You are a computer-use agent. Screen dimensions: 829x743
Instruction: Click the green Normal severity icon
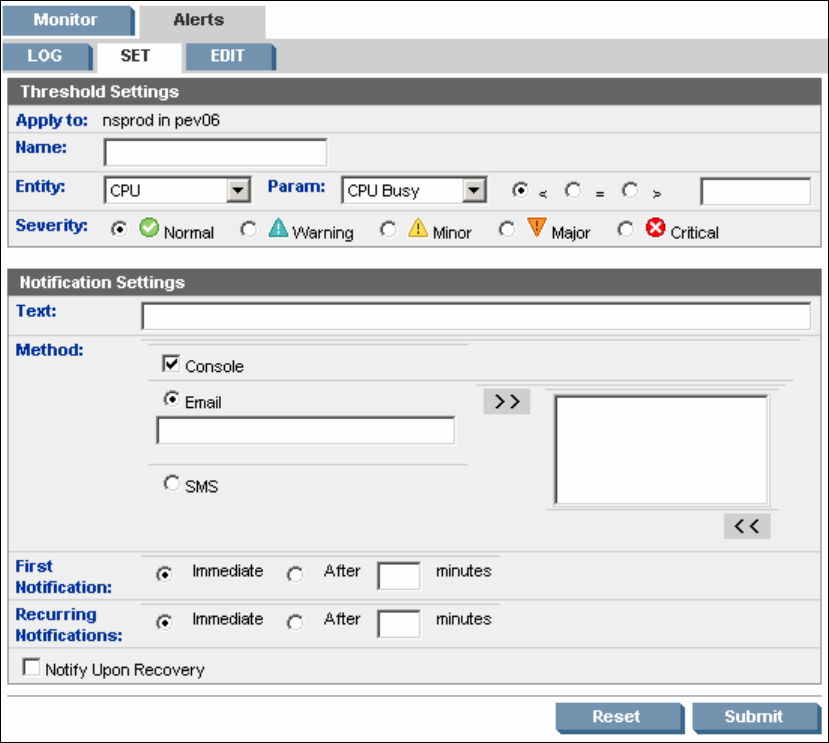[x=149, y=229]
